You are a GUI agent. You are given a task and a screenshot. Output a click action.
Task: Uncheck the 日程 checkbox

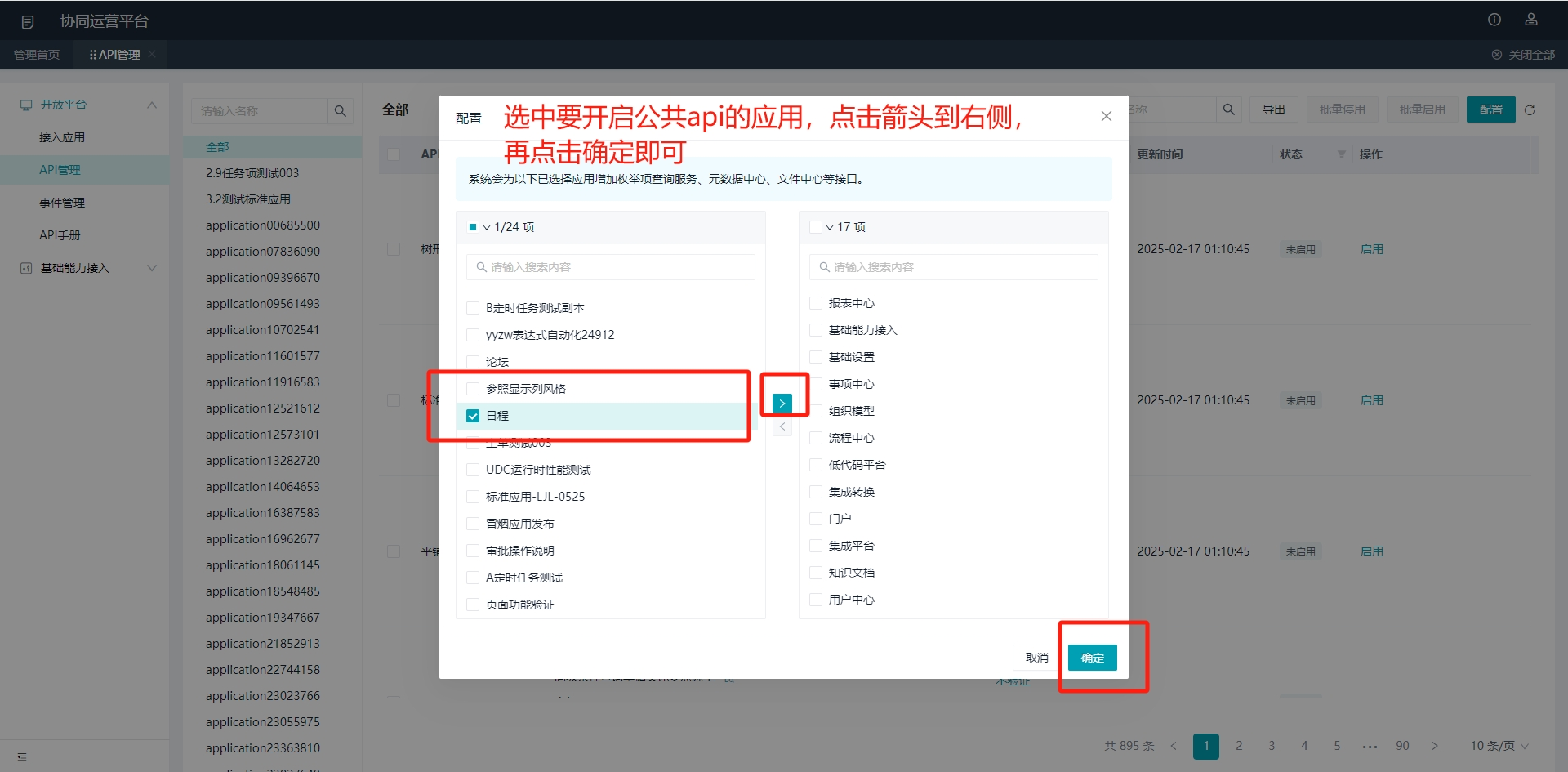pyautogui.click(x=473, y=416)
